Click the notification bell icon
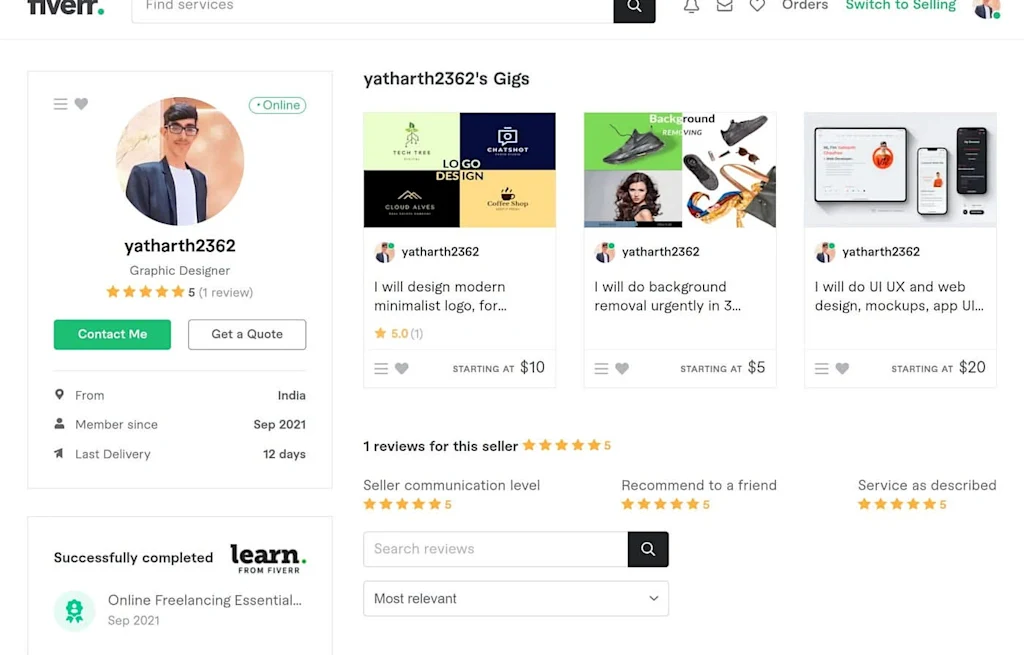 pyautogui.click(x=690, y=6)
